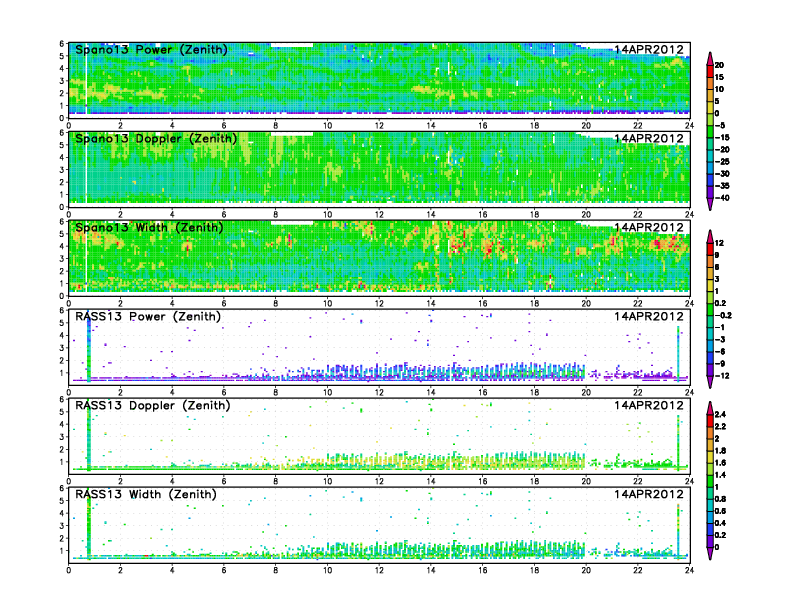The height and width of the screenshot is (612, 792).
Task: Pick the red segment beside colorbar label 15
Action: [x=710, y=71]
